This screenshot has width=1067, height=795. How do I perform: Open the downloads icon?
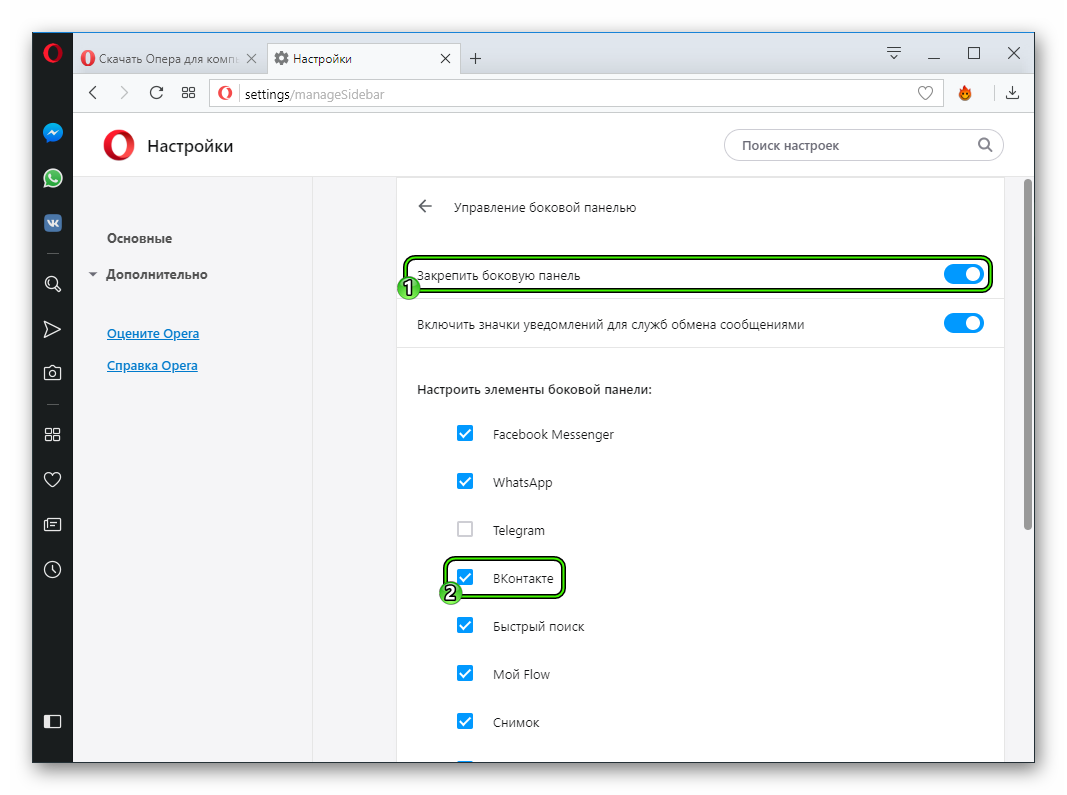(x=1013, y=93)
